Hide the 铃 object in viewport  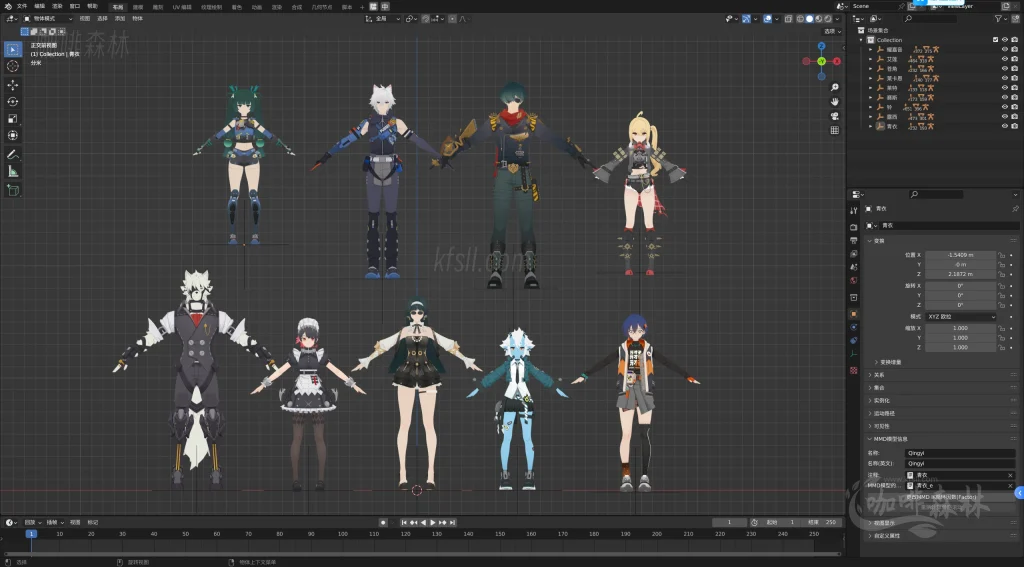click(1004, 107)
